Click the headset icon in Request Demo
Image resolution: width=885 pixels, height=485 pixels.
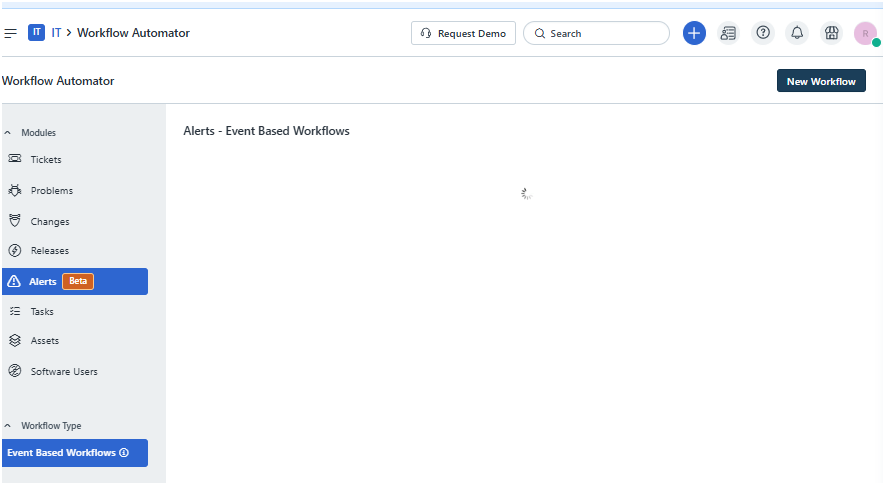click(x=426, y=33)
